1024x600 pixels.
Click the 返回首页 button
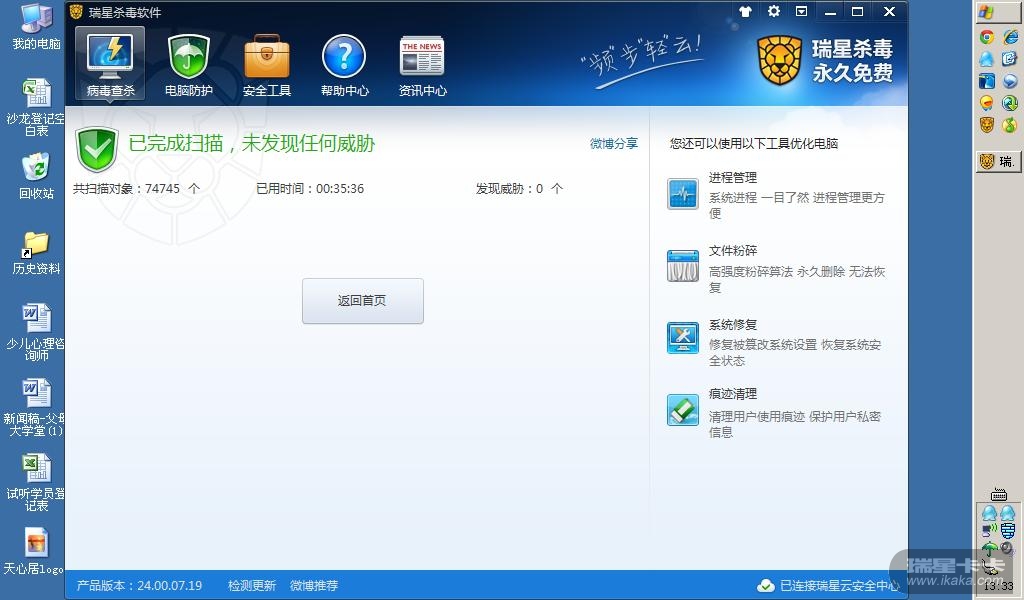362,300
